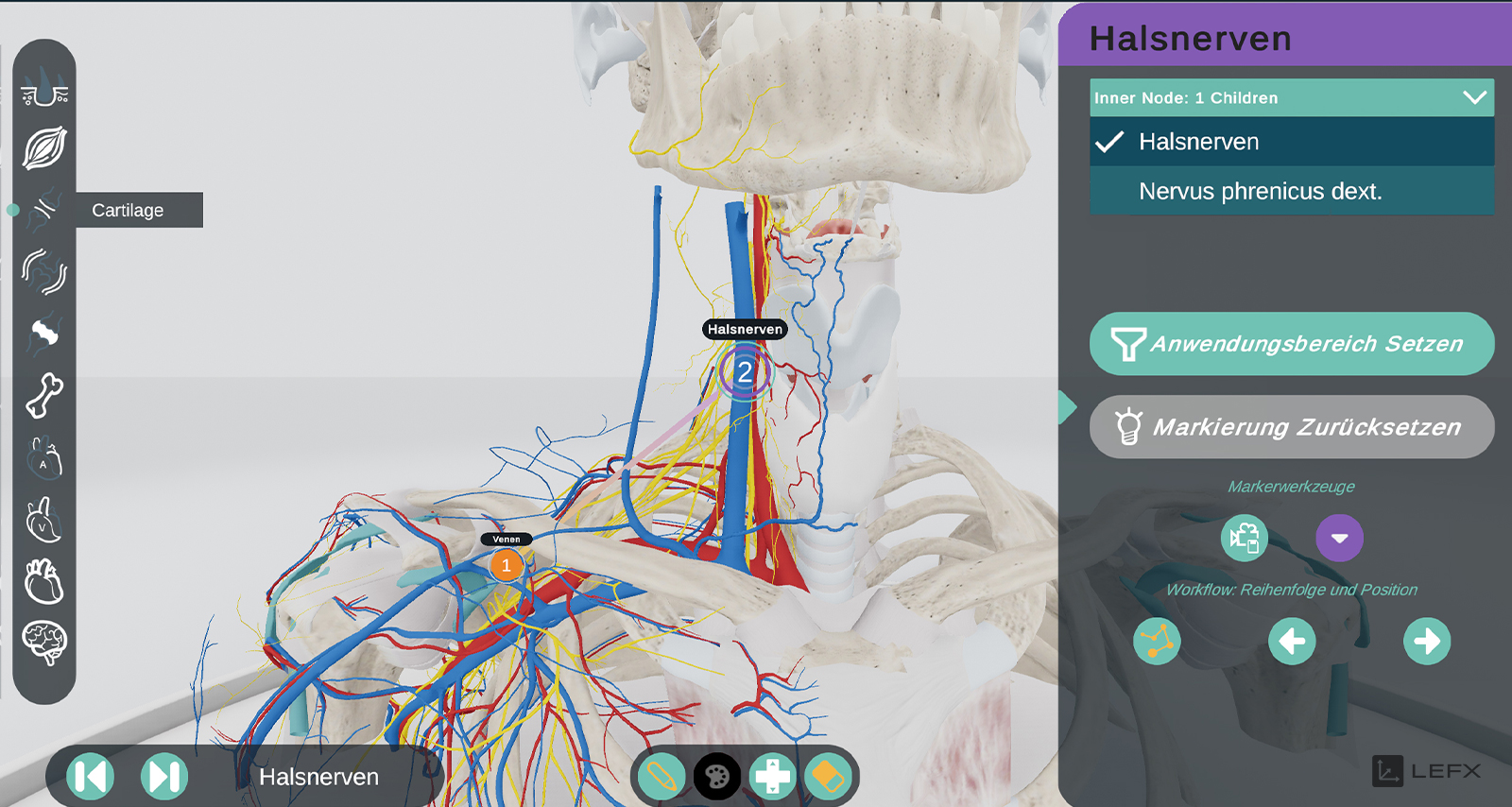Click the brain nervous system icon

[44, 644]
